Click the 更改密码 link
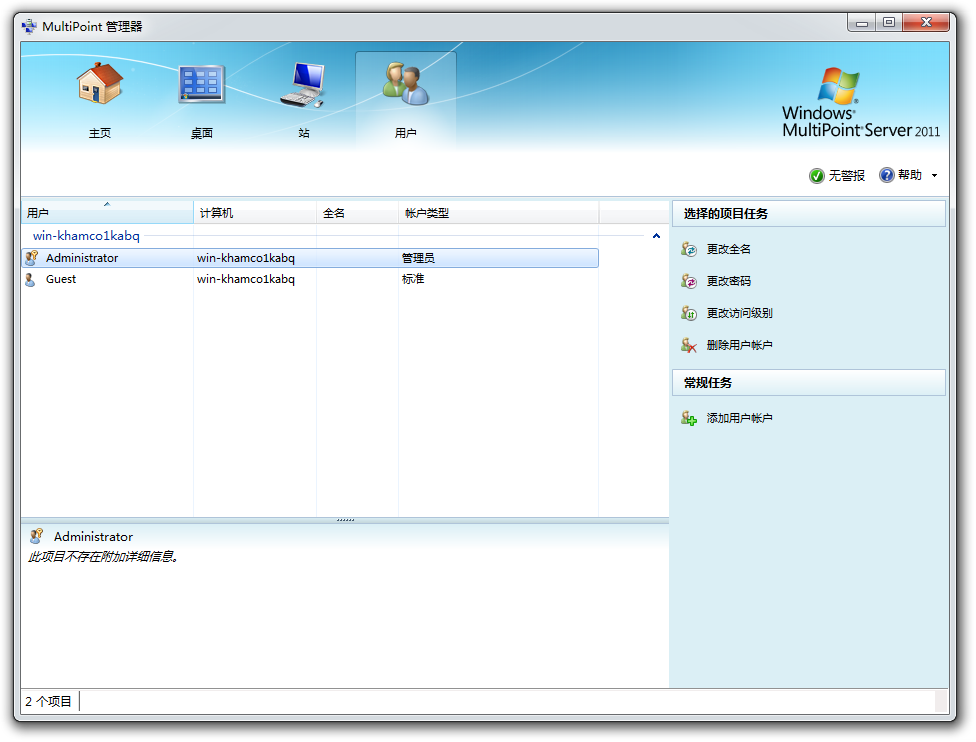Screen dimensions: 976x742 click(x=728, y=281)
